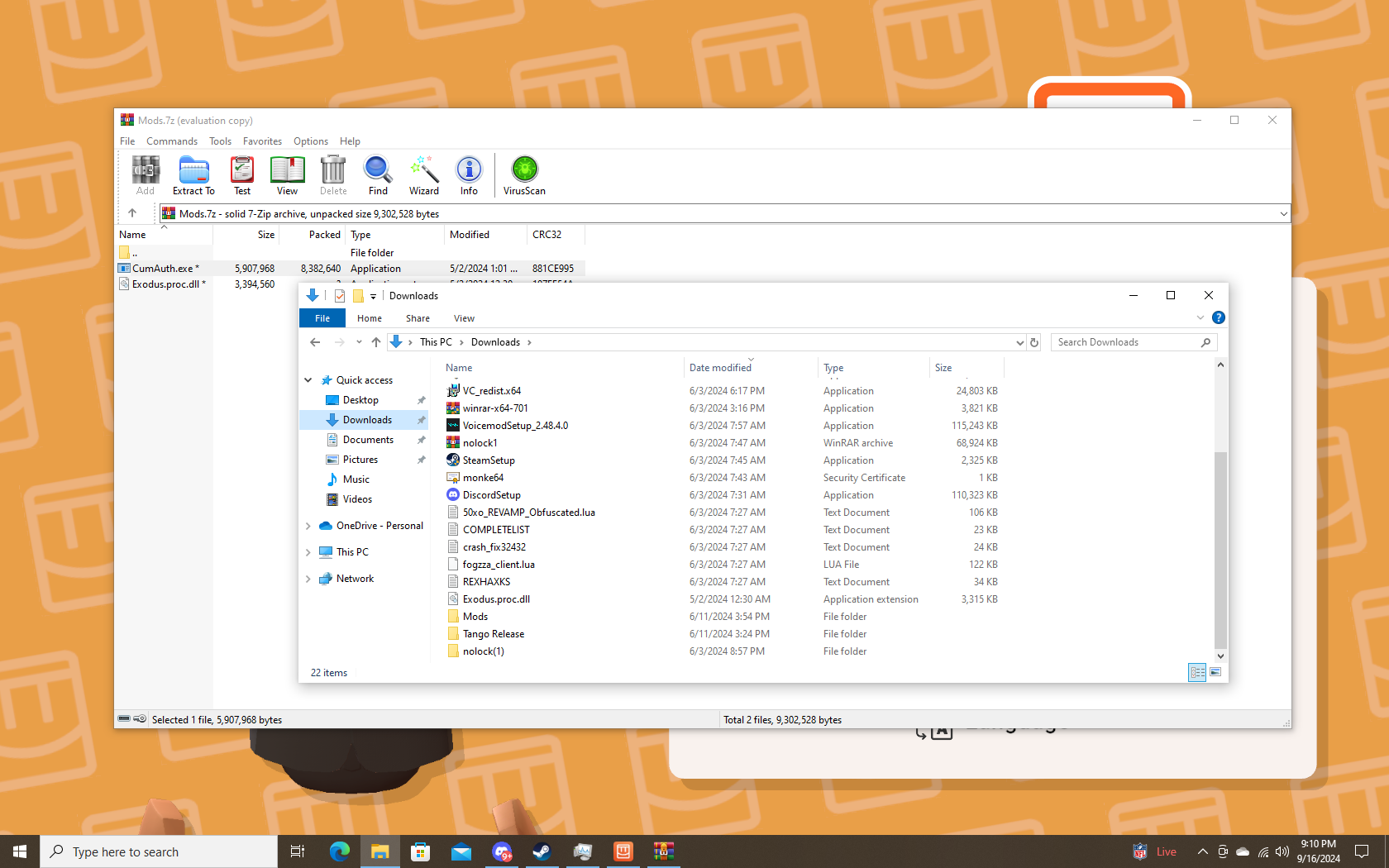1389x868 pixels.
Task: Switch Explorer to details view
Action: (1197, 672)
